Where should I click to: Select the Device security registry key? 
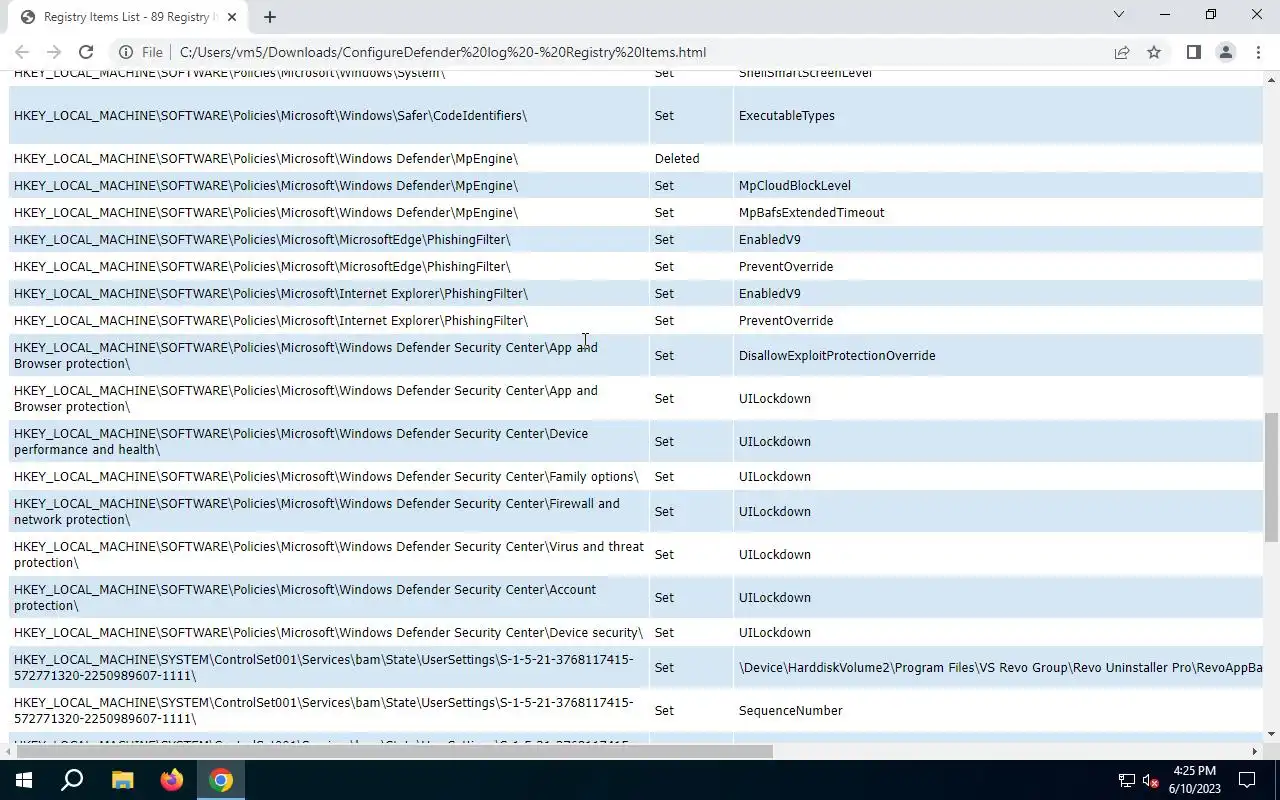coord(328,632)
